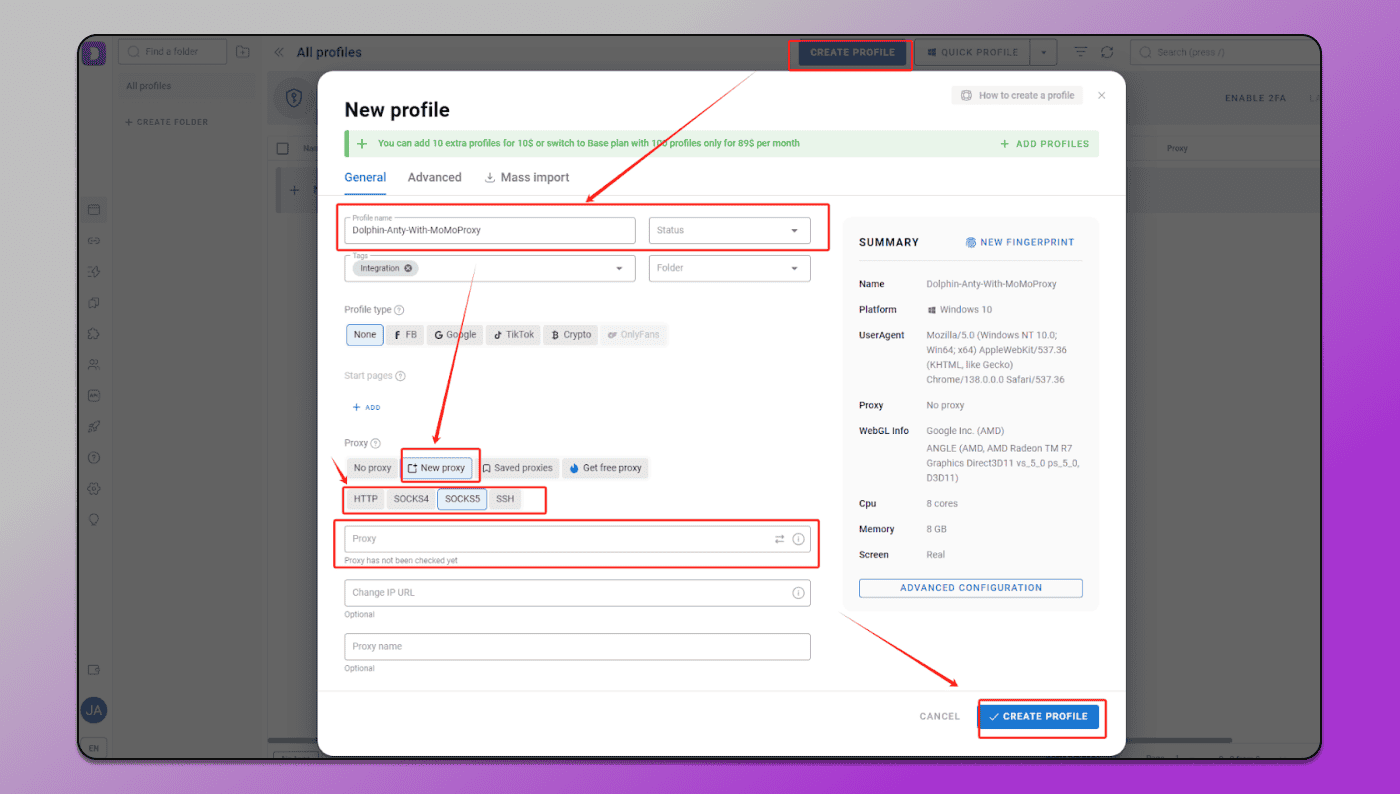
Task: Select the SOCKS4 proxy type
Action: (411, 499)
